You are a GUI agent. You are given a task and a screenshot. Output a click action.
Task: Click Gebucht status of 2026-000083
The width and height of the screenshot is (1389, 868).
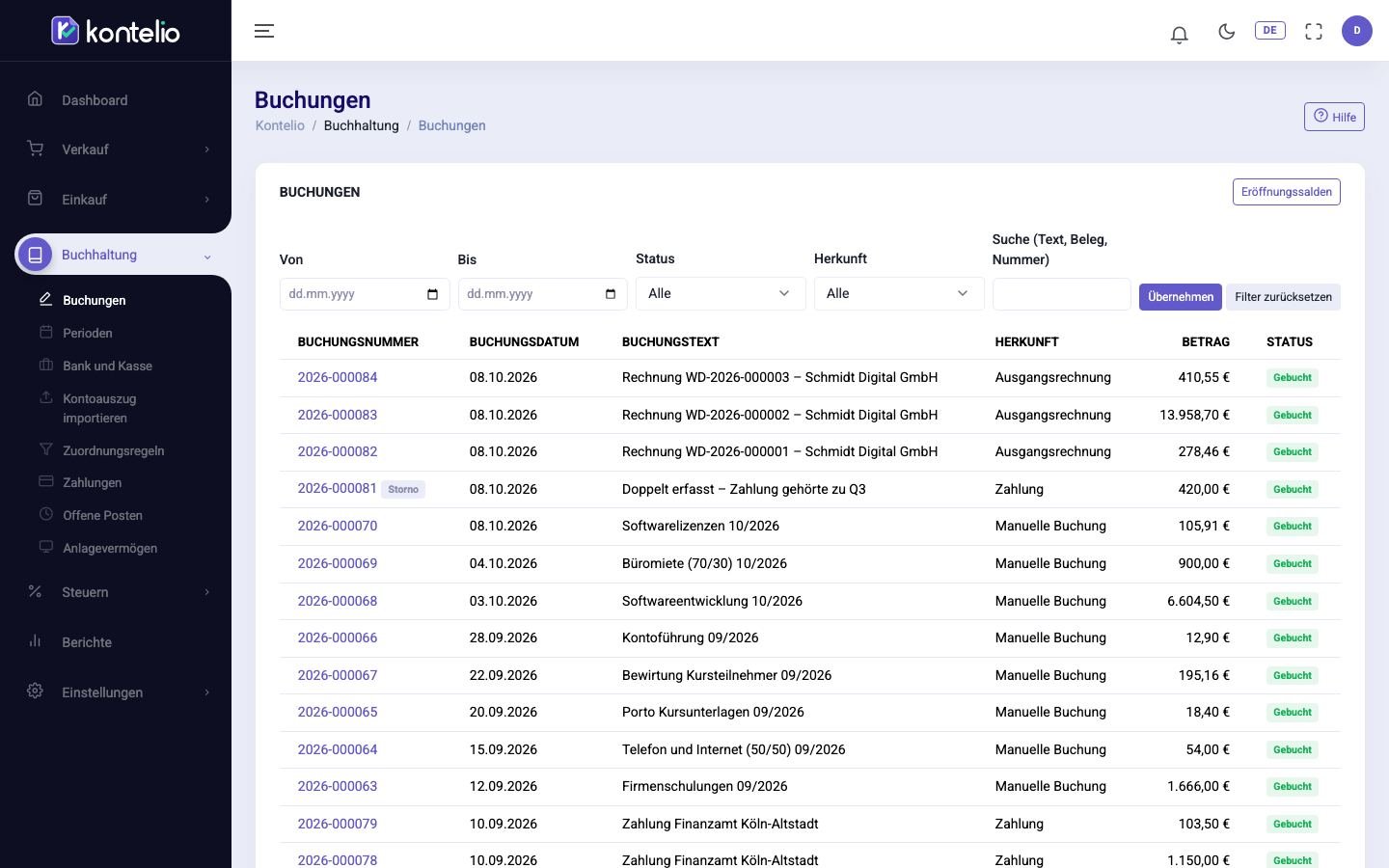click(1293, 415)
